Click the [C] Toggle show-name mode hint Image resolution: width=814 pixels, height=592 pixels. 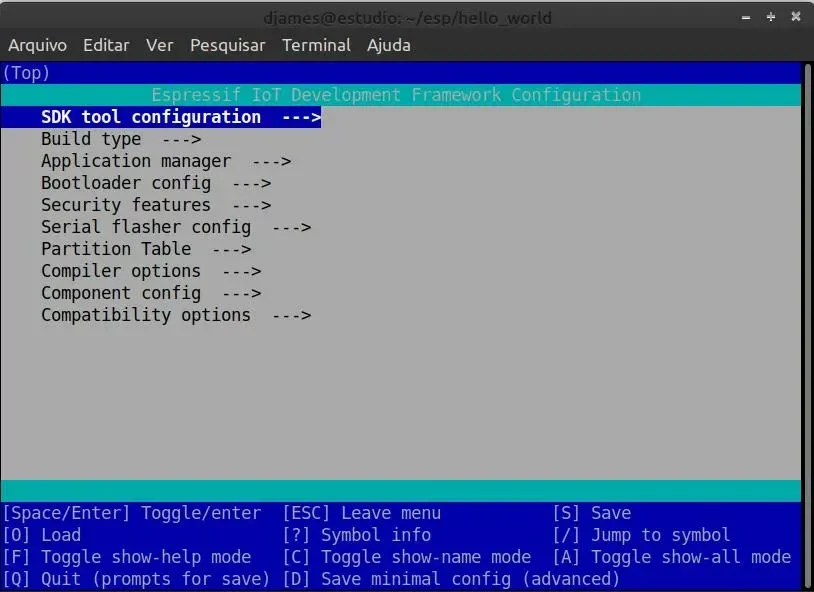tap(406, 557)
